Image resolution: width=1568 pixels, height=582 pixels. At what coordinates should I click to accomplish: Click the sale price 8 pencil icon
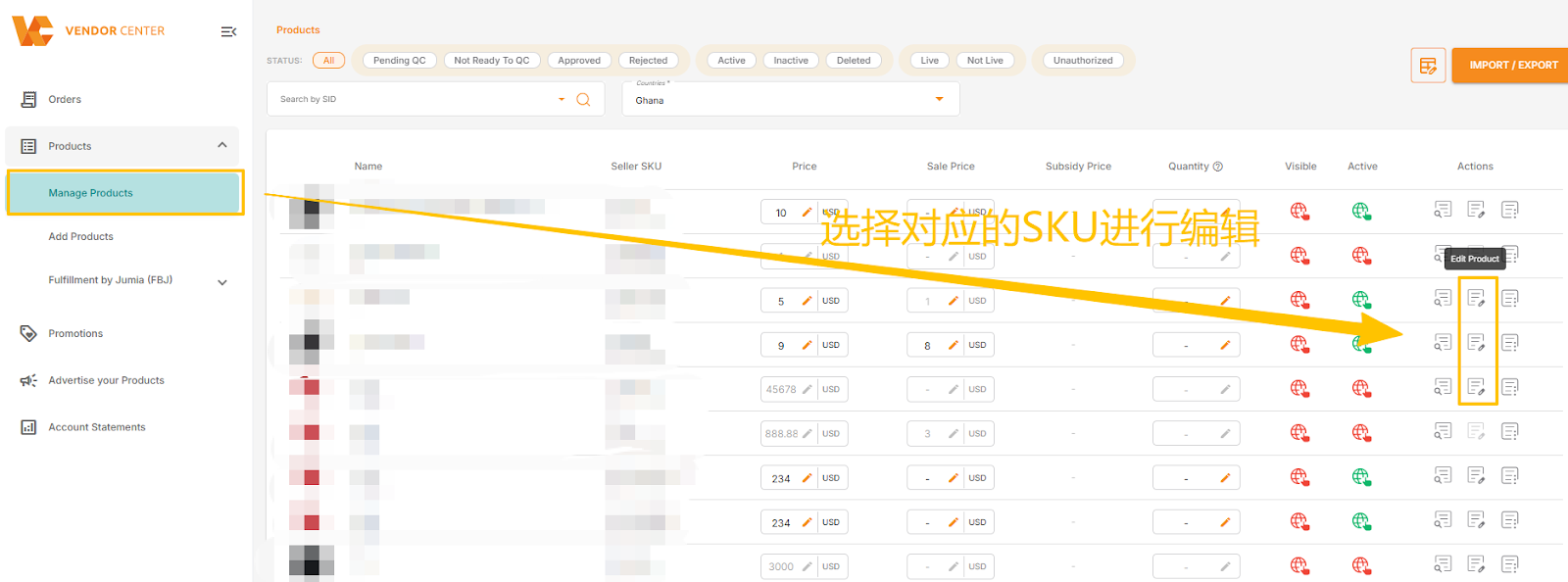pos(953,345)
